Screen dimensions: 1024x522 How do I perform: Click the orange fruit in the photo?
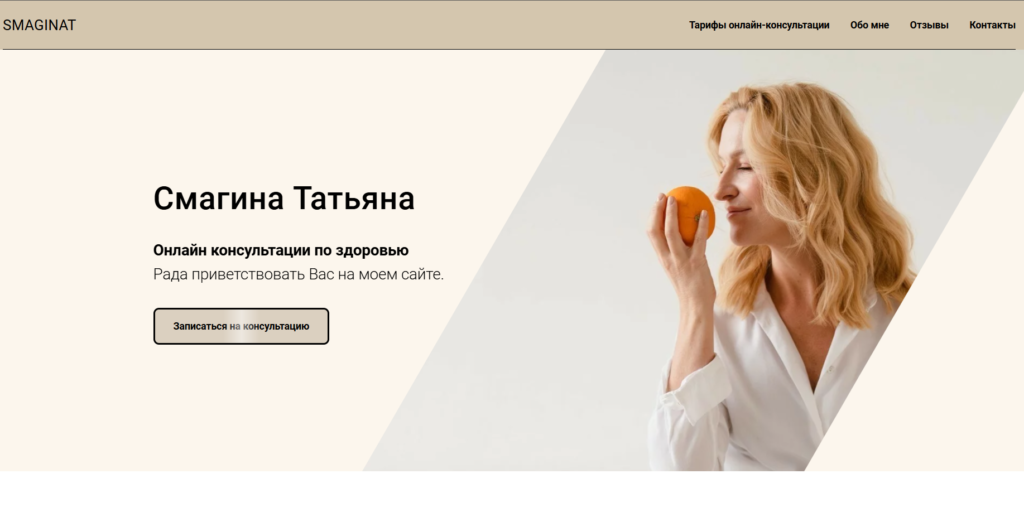(691, 214)
